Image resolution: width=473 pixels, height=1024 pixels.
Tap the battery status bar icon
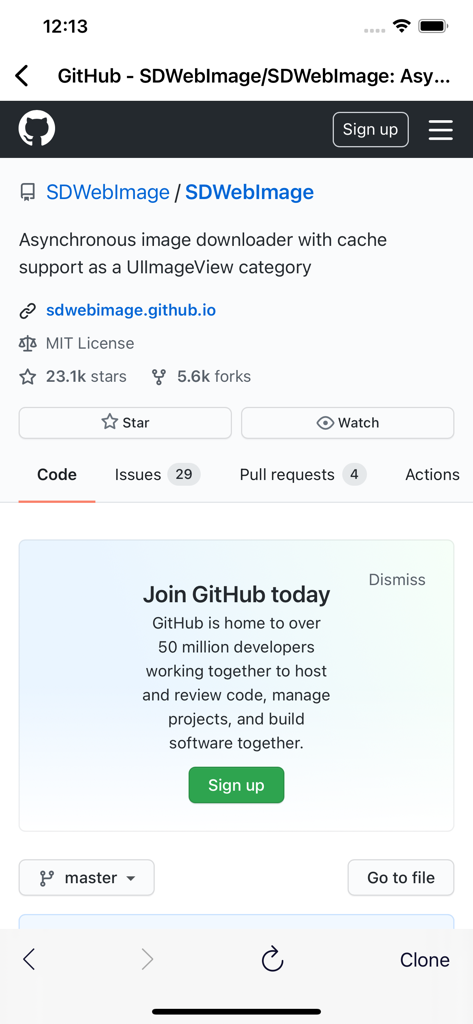coord(432,26)
